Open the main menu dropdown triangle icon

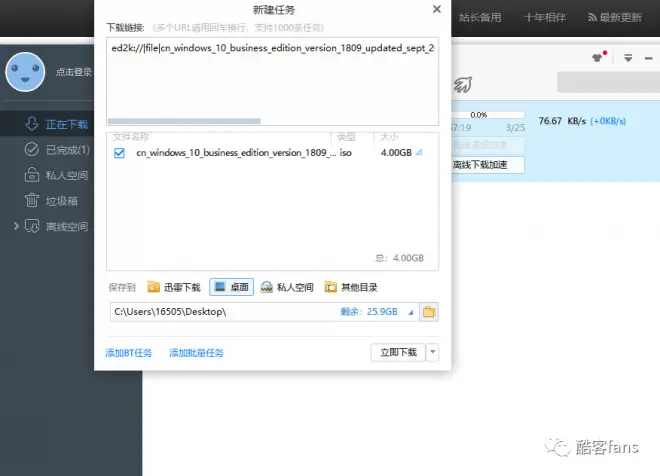tap(628, 58)
